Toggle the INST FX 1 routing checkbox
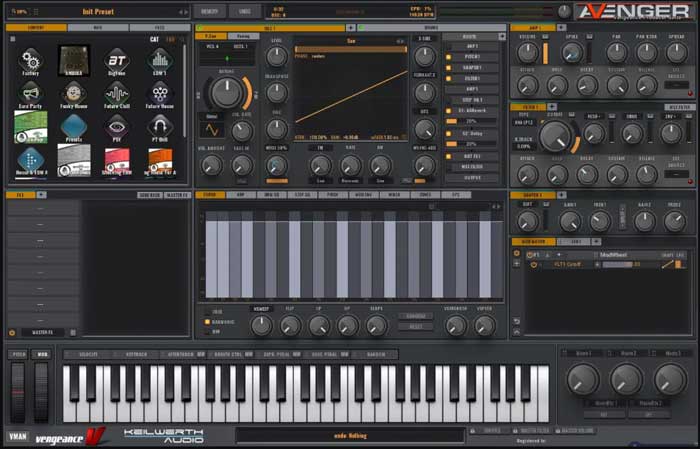 pyautogui.click(x=448, y=157)
